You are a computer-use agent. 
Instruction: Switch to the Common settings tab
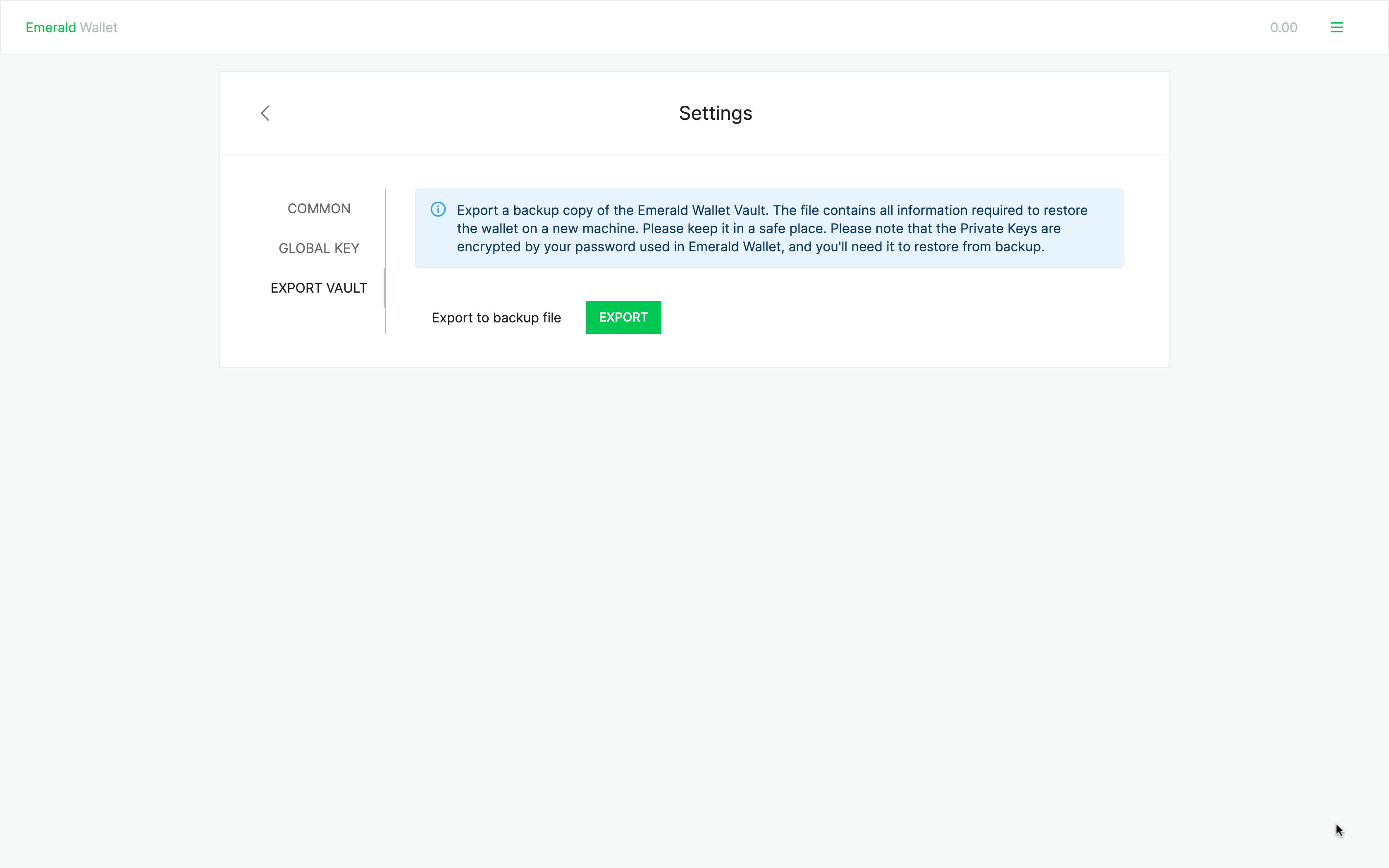tap(319, 208)
